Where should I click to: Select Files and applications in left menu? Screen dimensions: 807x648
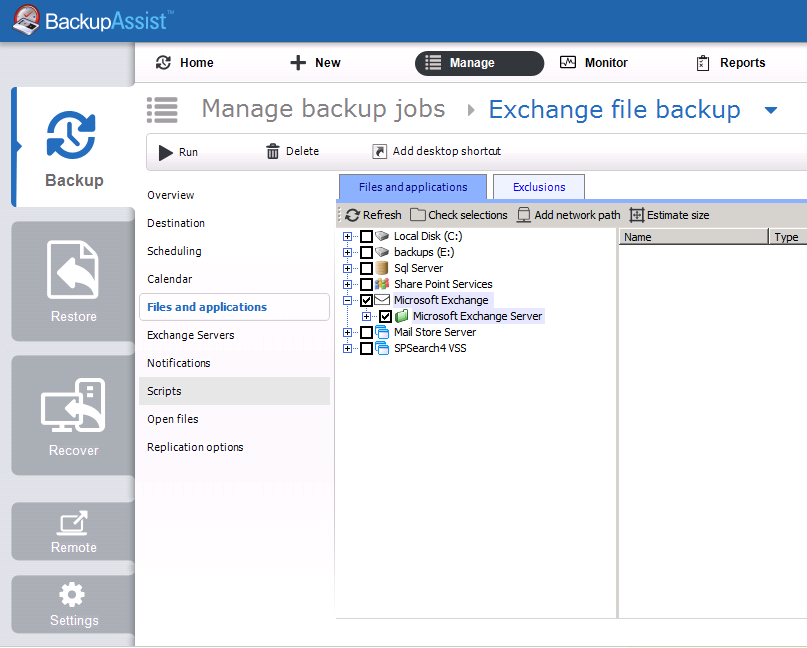(234, 307)
